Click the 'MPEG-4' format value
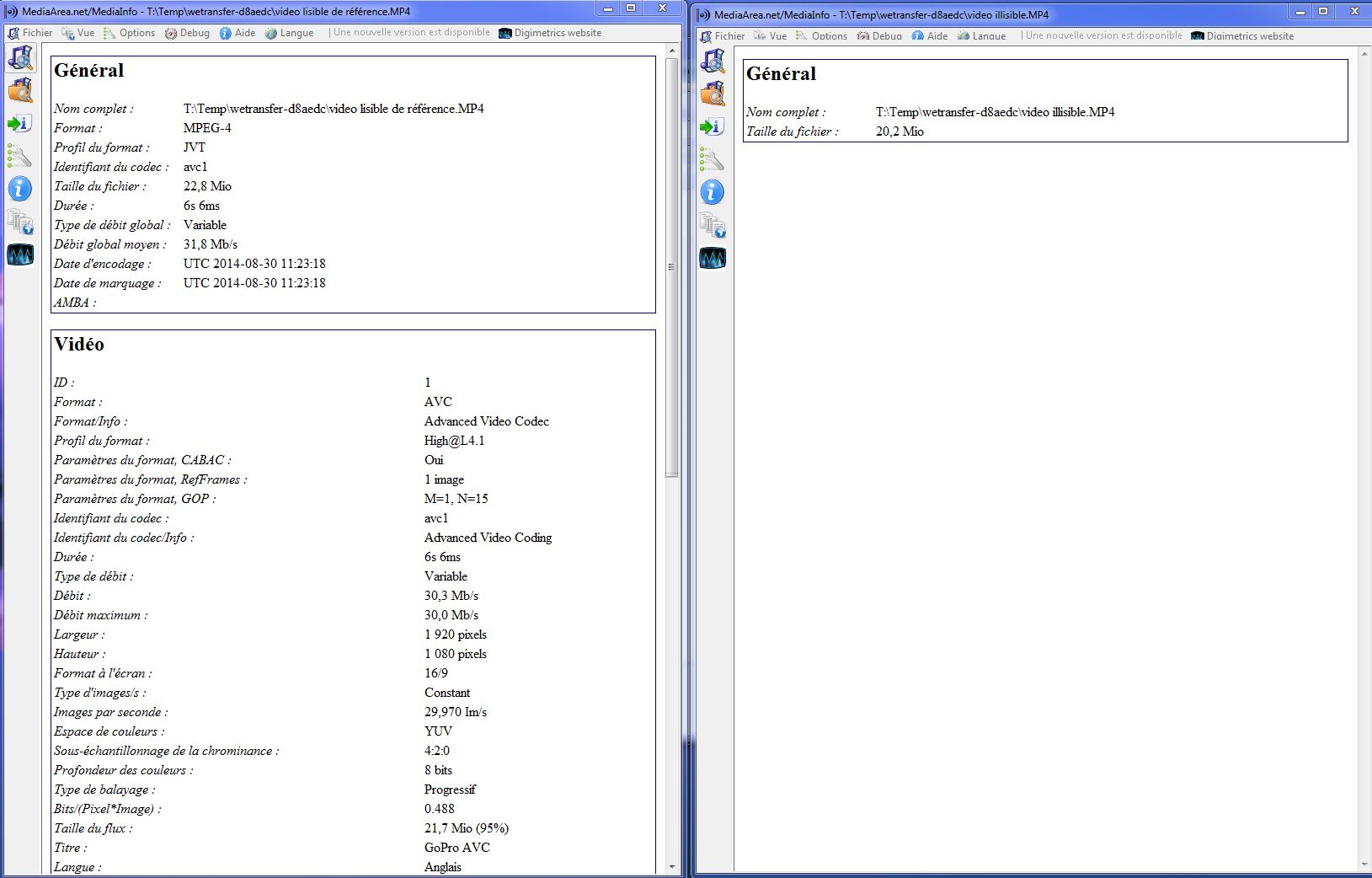The width and height of the screenshot is (1372, 878). coord(207,128)
